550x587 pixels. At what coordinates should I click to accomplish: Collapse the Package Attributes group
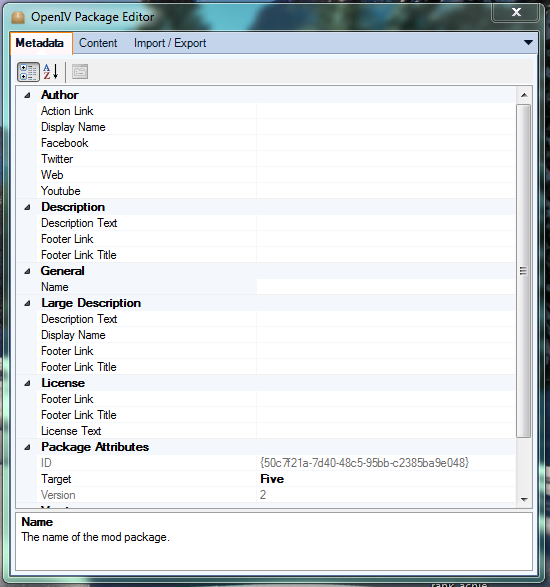pos(27,447)
